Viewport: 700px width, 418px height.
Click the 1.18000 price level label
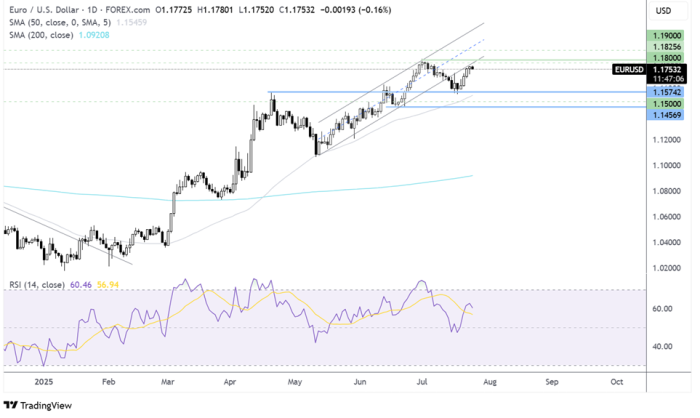click(664, 58)
